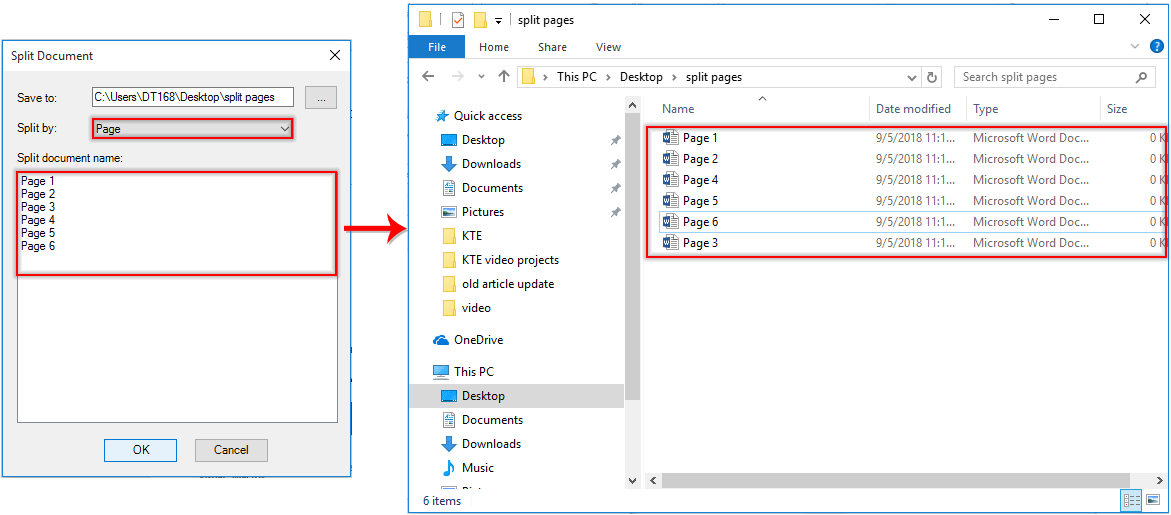The height and width of the screenshot is (515, 1171).
Task: Click the Properties icon in quick access toolbar
Action: click(x=458, y=20)
